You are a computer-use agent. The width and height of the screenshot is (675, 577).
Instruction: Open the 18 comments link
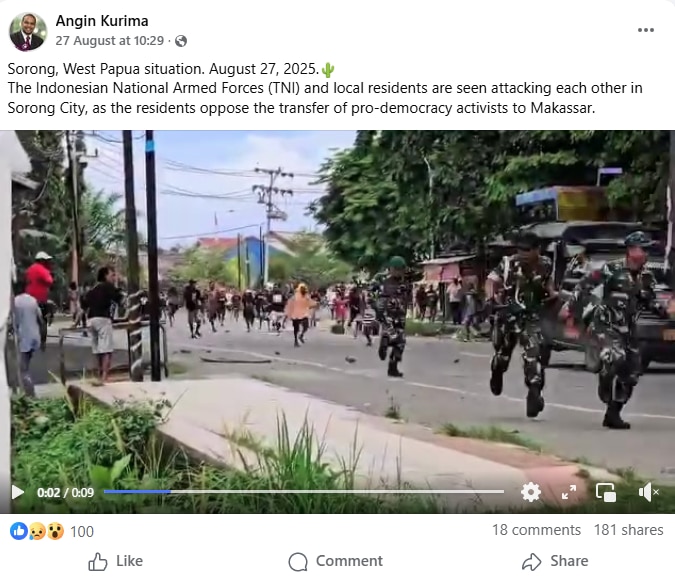click(x=536, y=530)
